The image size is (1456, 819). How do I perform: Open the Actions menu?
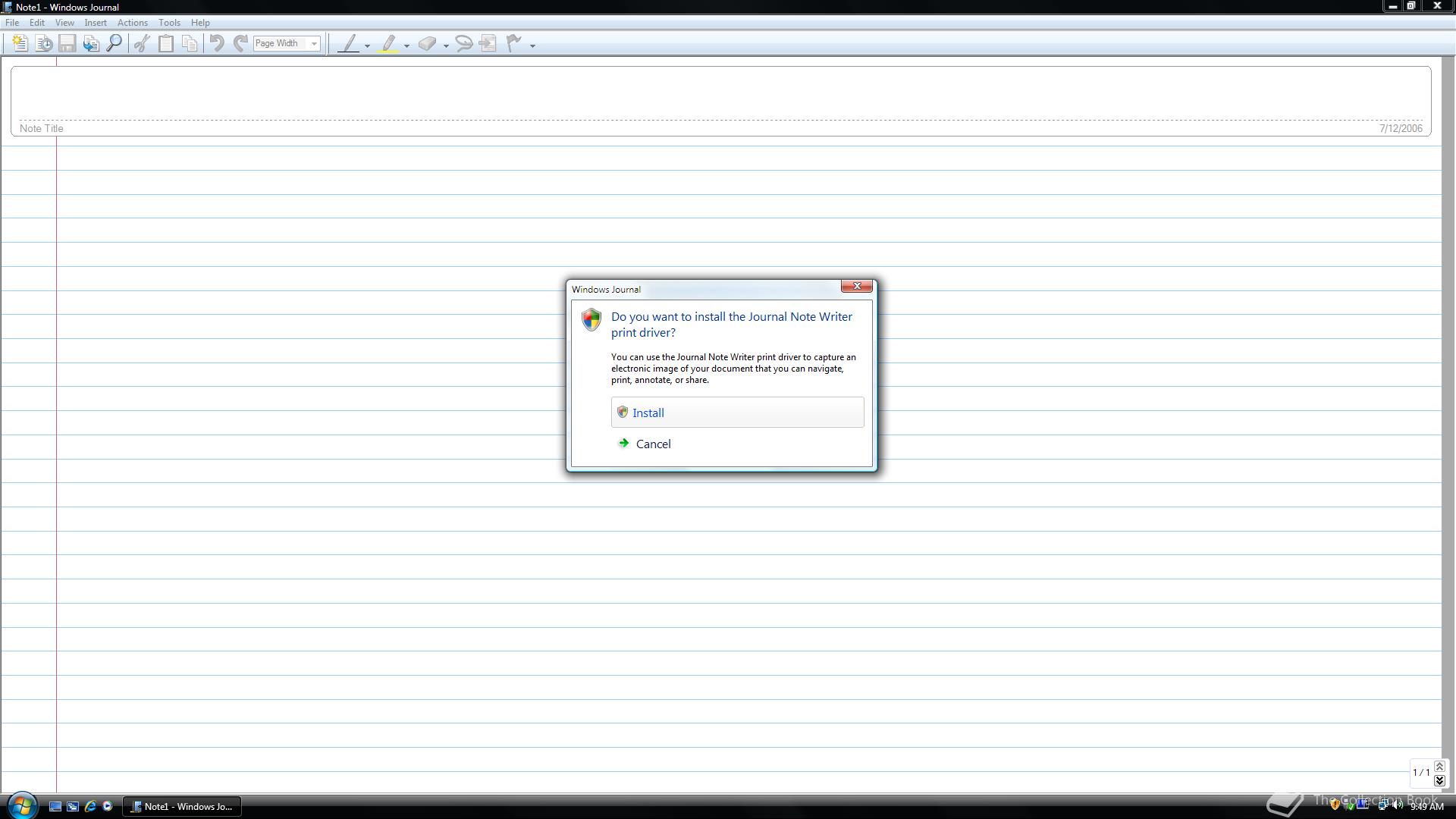point(132,23)
